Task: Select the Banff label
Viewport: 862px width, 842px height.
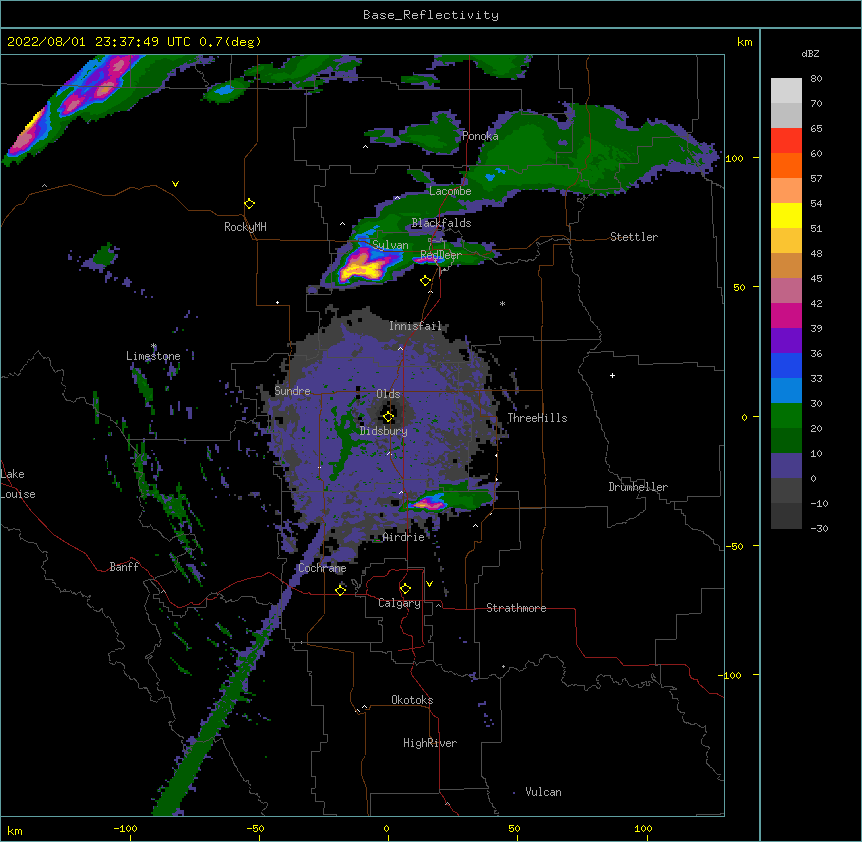Action: coord(124,567)
